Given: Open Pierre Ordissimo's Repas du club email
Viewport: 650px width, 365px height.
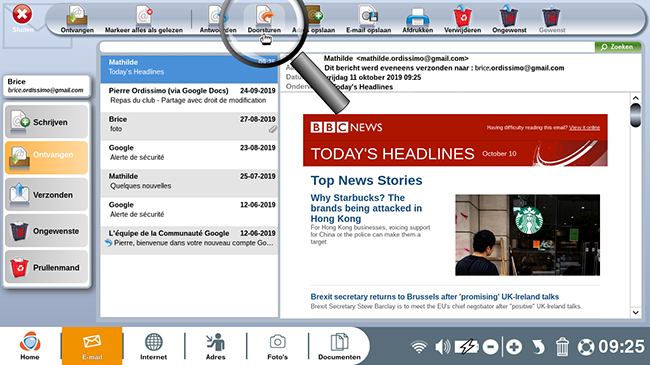Looking at the screenshot, I should 189,97.
